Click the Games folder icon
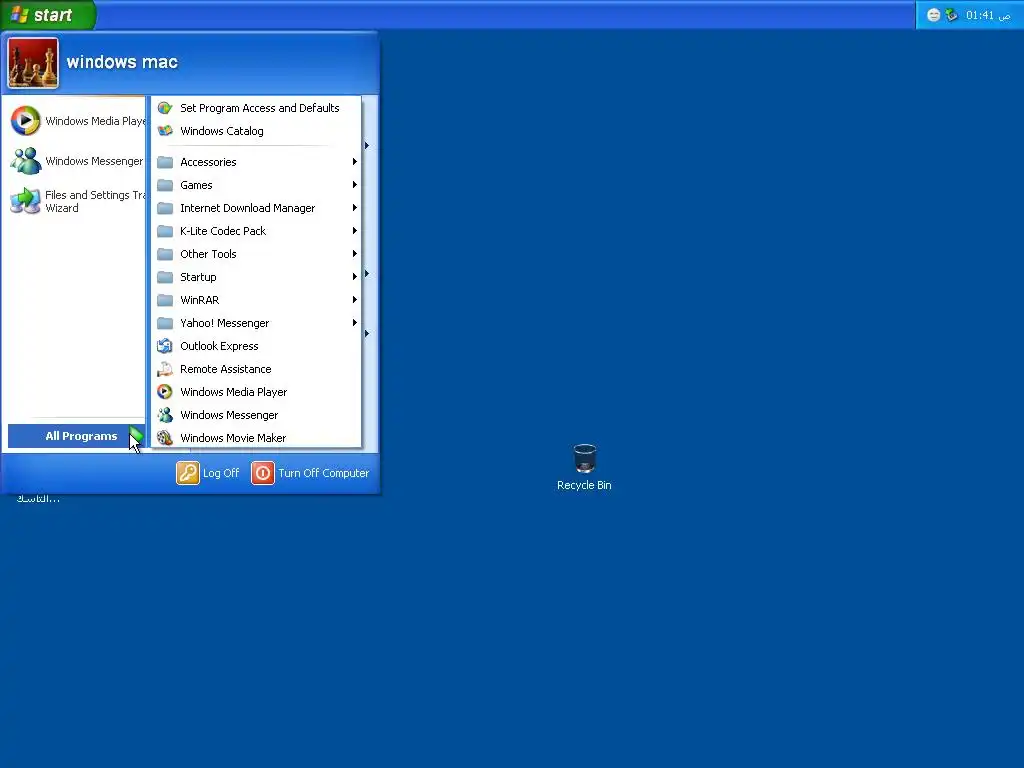The width and height of the screenshot is (1024, 768). click(165, 185)
